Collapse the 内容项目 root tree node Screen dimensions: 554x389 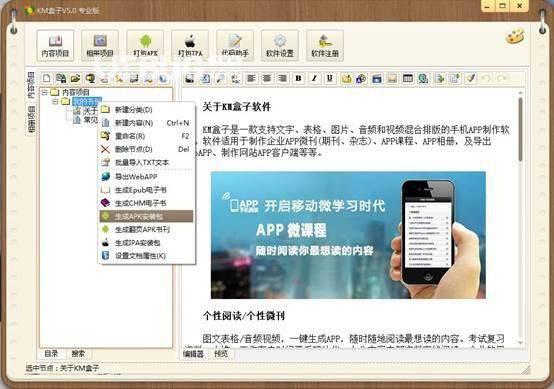click(44, 93)
